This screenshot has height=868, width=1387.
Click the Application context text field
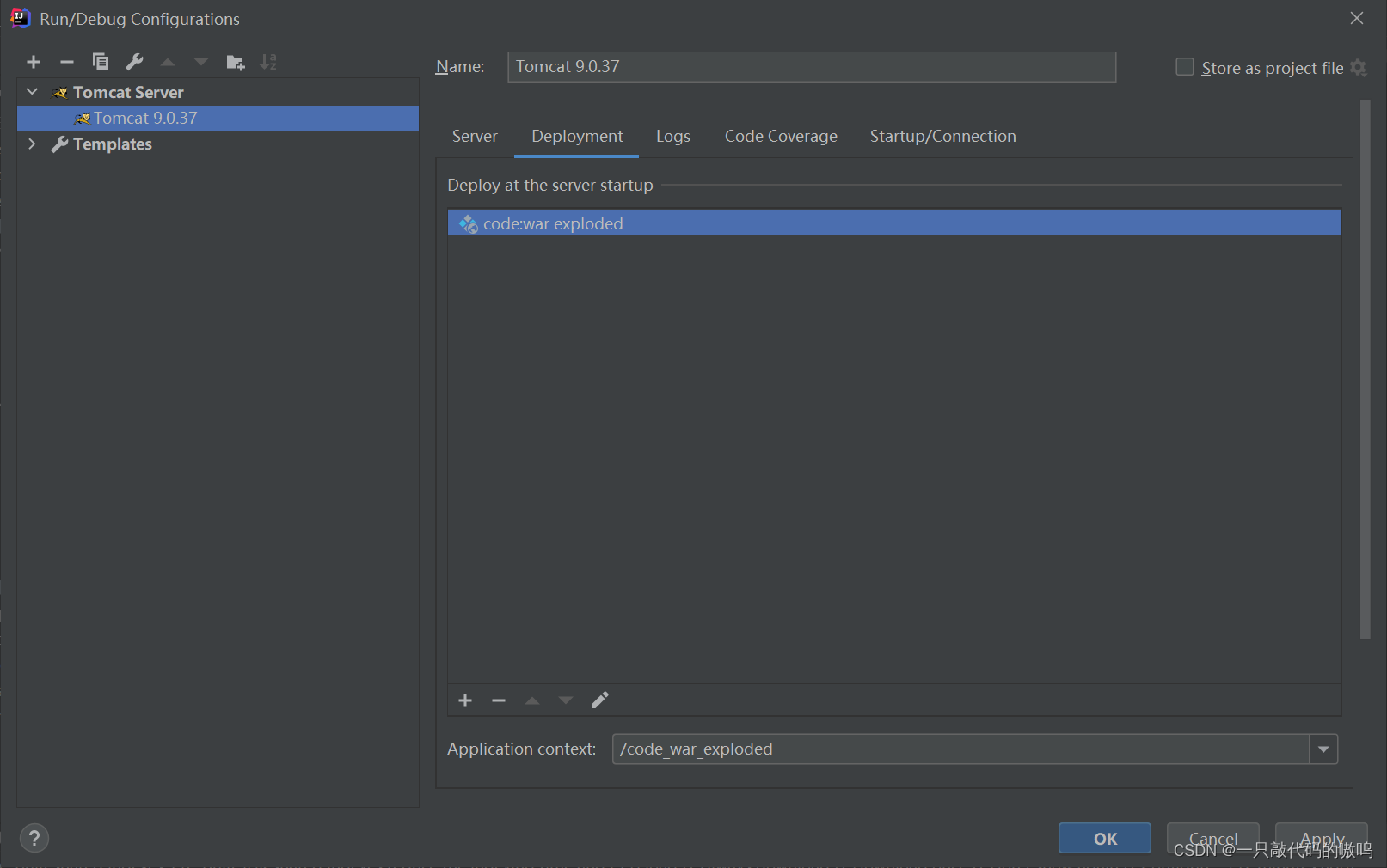[960, 749]
